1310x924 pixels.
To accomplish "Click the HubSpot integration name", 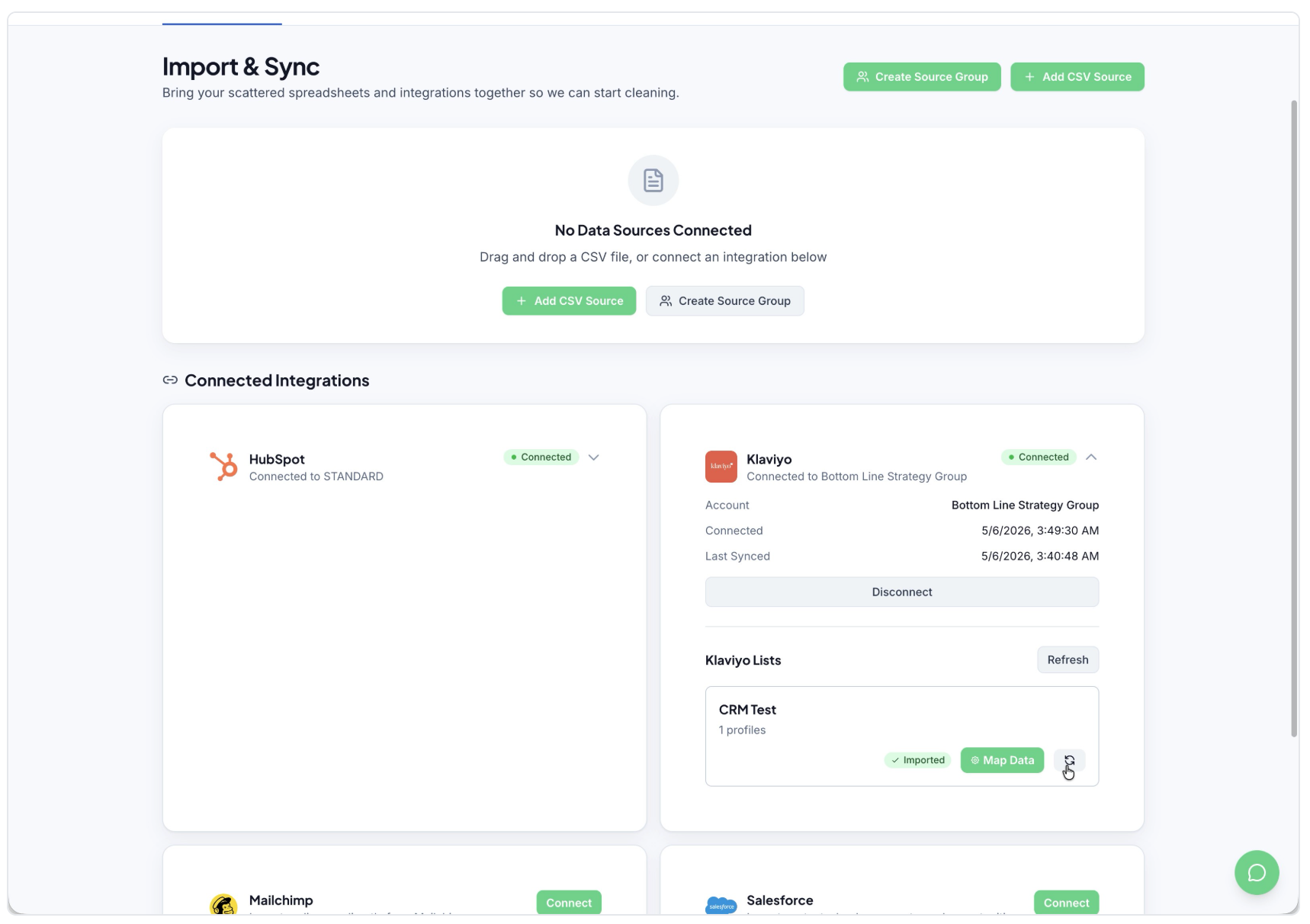I will point(277,460).
